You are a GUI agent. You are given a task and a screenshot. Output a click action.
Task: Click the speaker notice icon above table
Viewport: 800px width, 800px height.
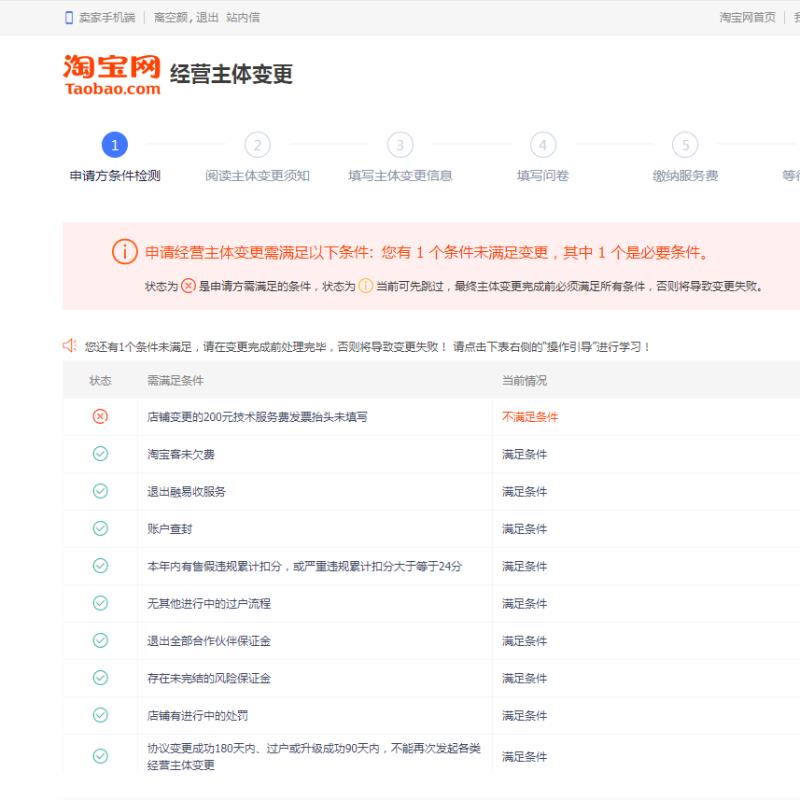coord(69,346)
